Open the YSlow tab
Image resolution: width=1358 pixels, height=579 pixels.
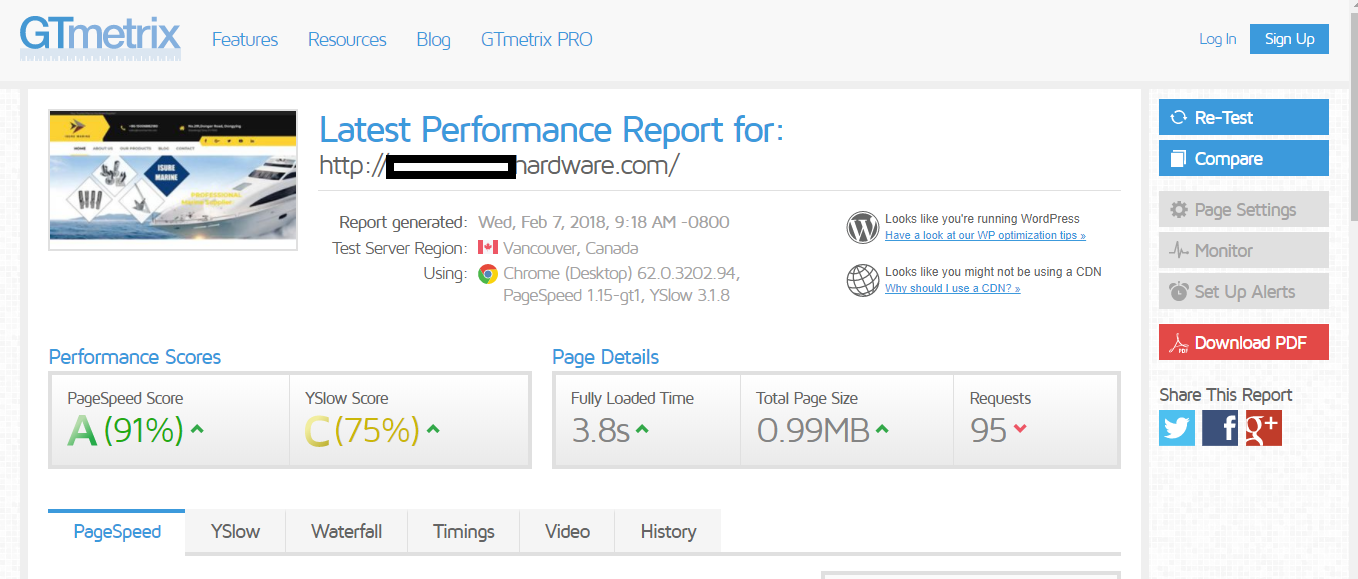(x=235, y=532)
